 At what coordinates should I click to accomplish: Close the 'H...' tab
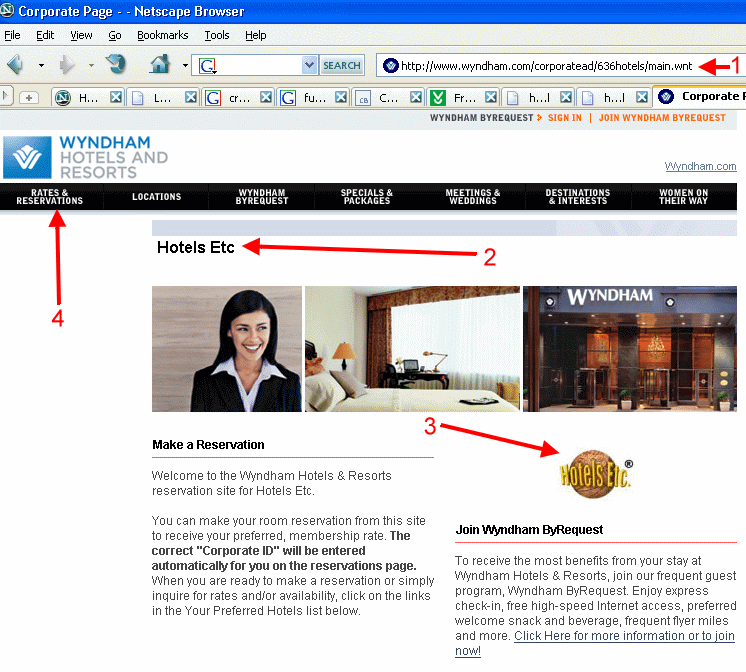click(116, 97)
